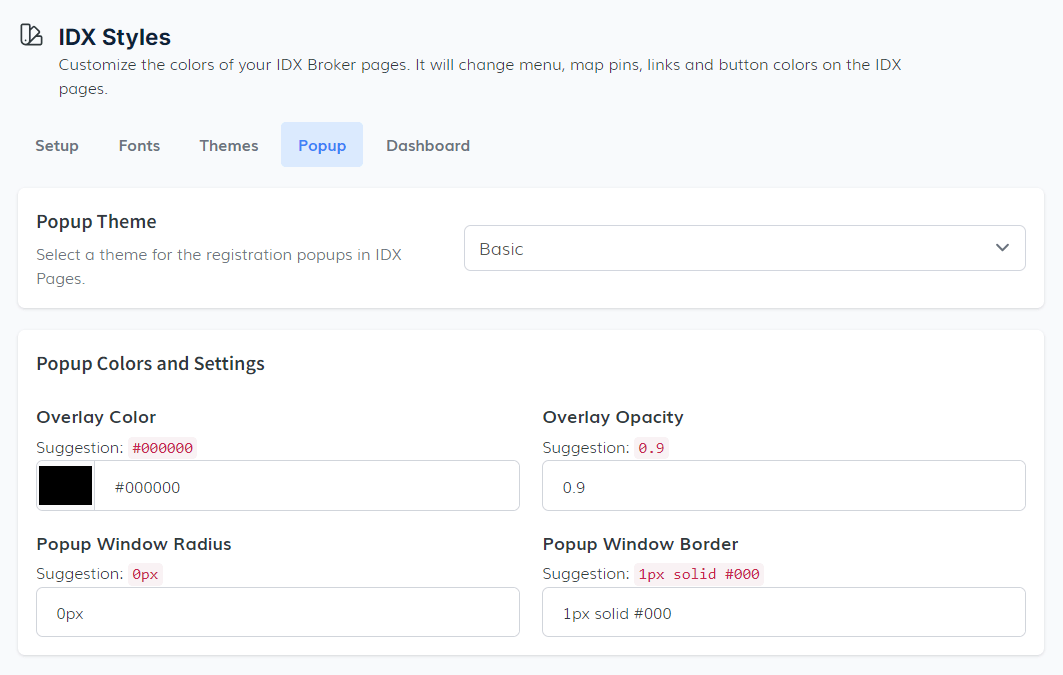This screenshot has height=675, width=1063.
Task: Switch to the Setup tab
Action: [x=57, y=145]
